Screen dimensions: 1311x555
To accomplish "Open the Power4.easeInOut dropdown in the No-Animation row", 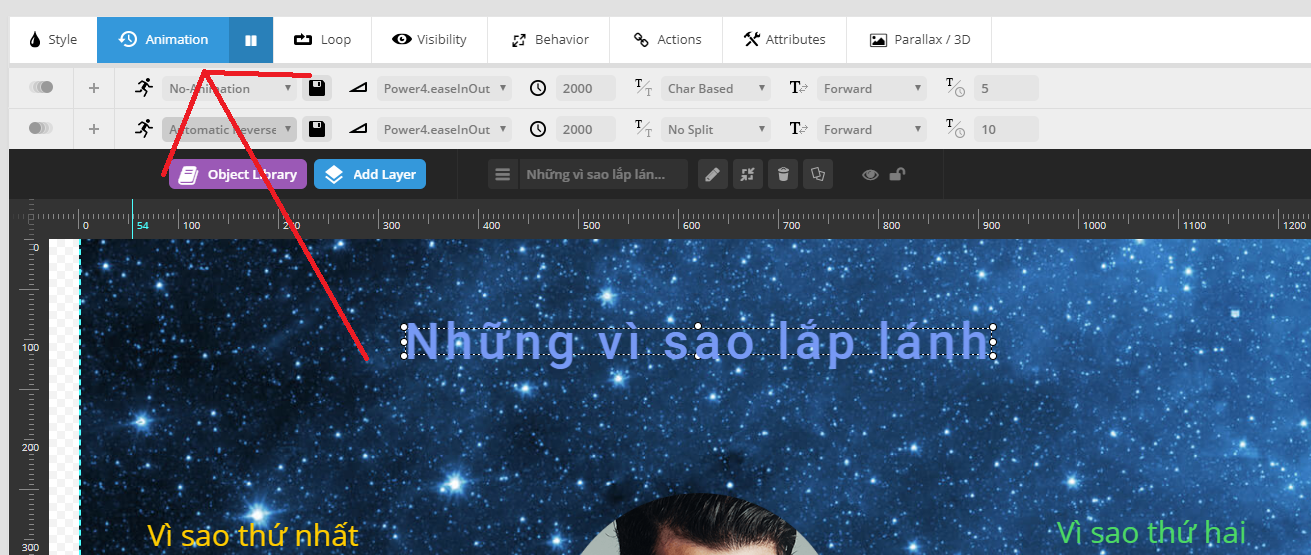I will point(444,88).
